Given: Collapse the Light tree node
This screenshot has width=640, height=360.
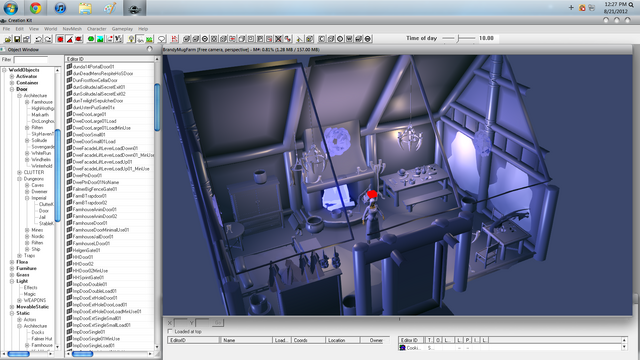Looking at the screenshot, I should click(12, 281).
